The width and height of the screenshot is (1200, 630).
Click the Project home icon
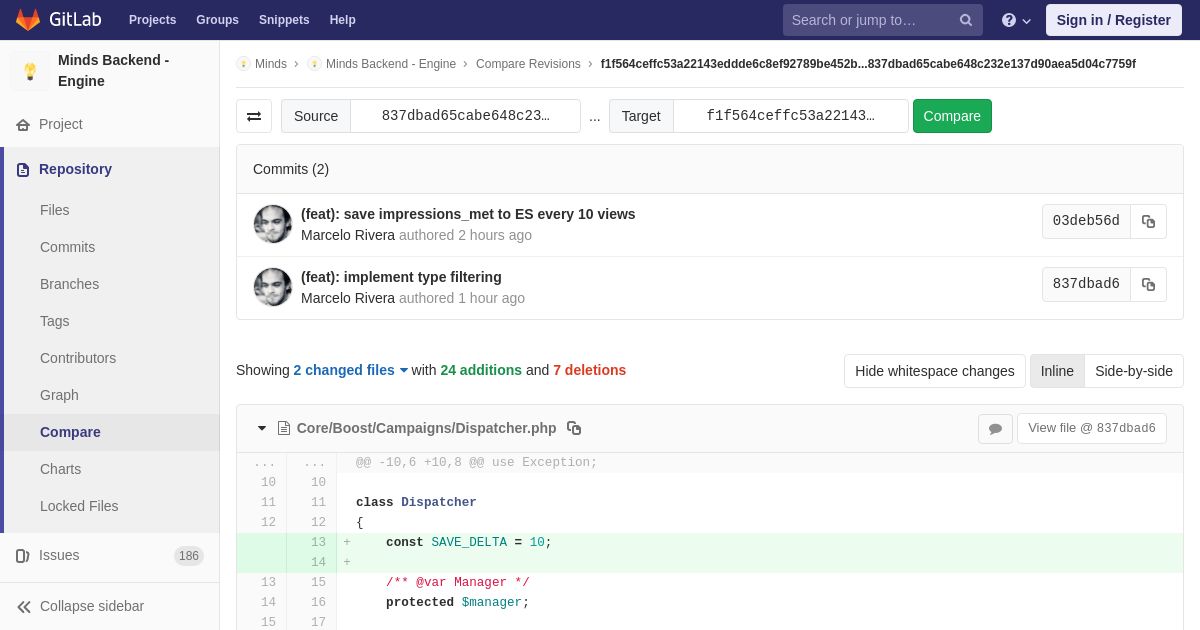23,125
